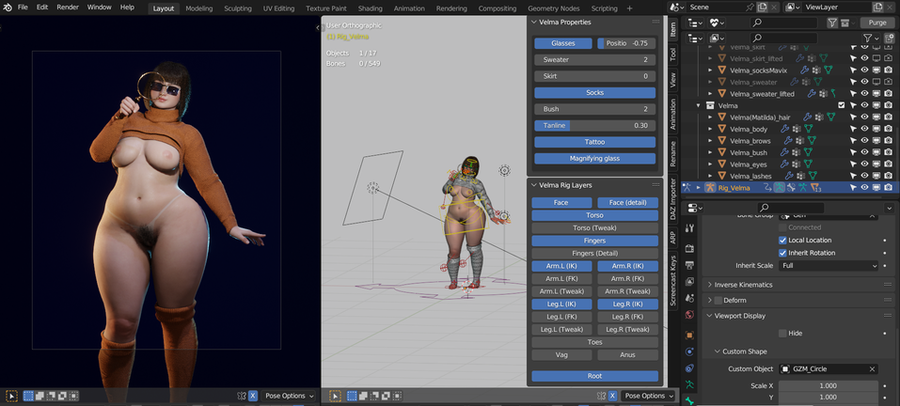
Task: Toggle the Glasses button
Action: point(563,44)
